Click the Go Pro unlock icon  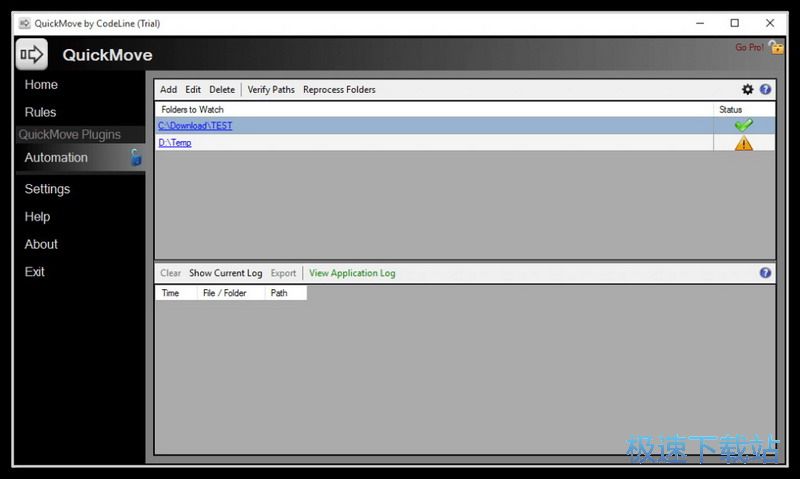point(776,47)
